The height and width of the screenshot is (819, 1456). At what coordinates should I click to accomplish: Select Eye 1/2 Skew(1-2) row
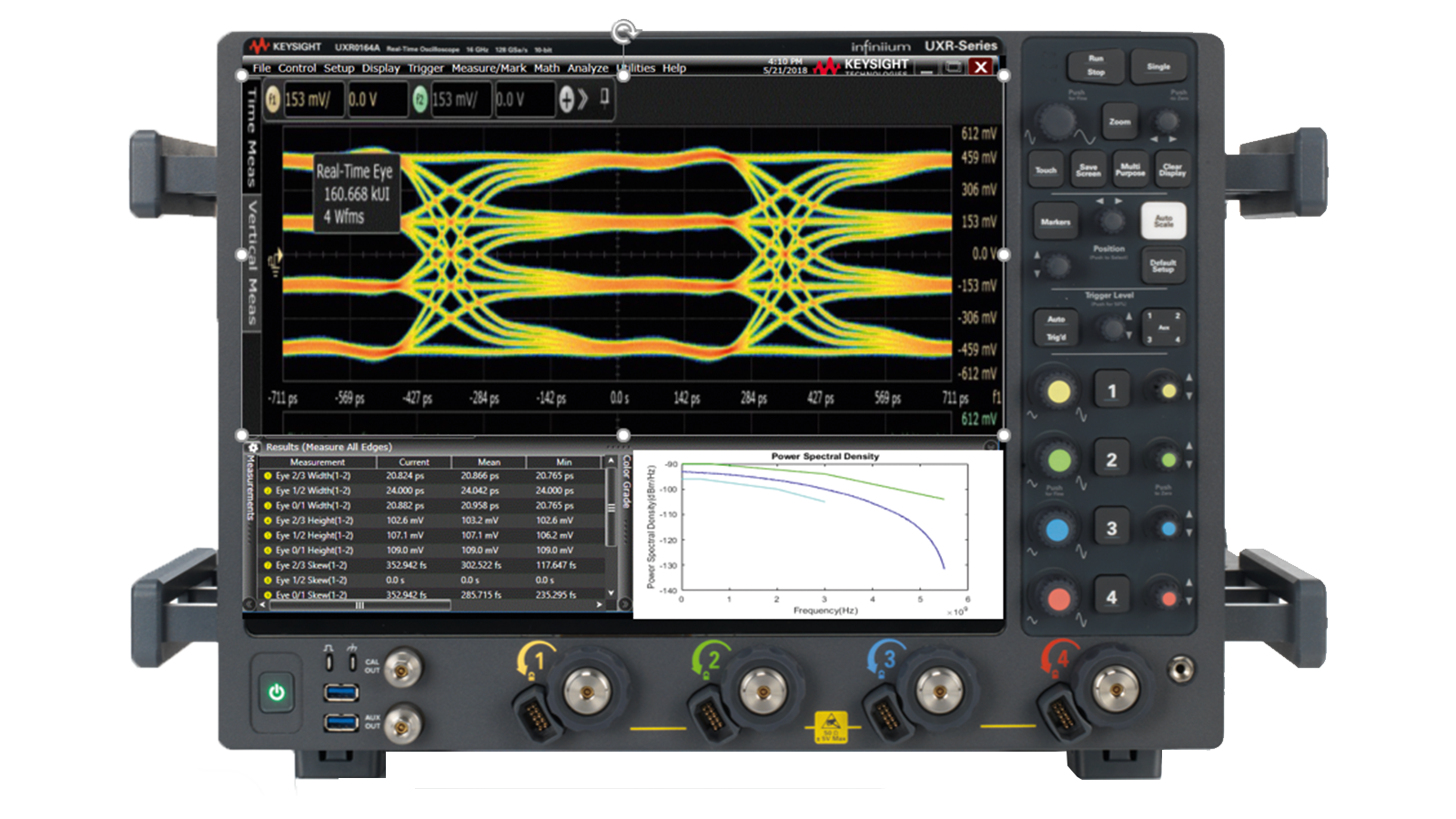[432, 580]
